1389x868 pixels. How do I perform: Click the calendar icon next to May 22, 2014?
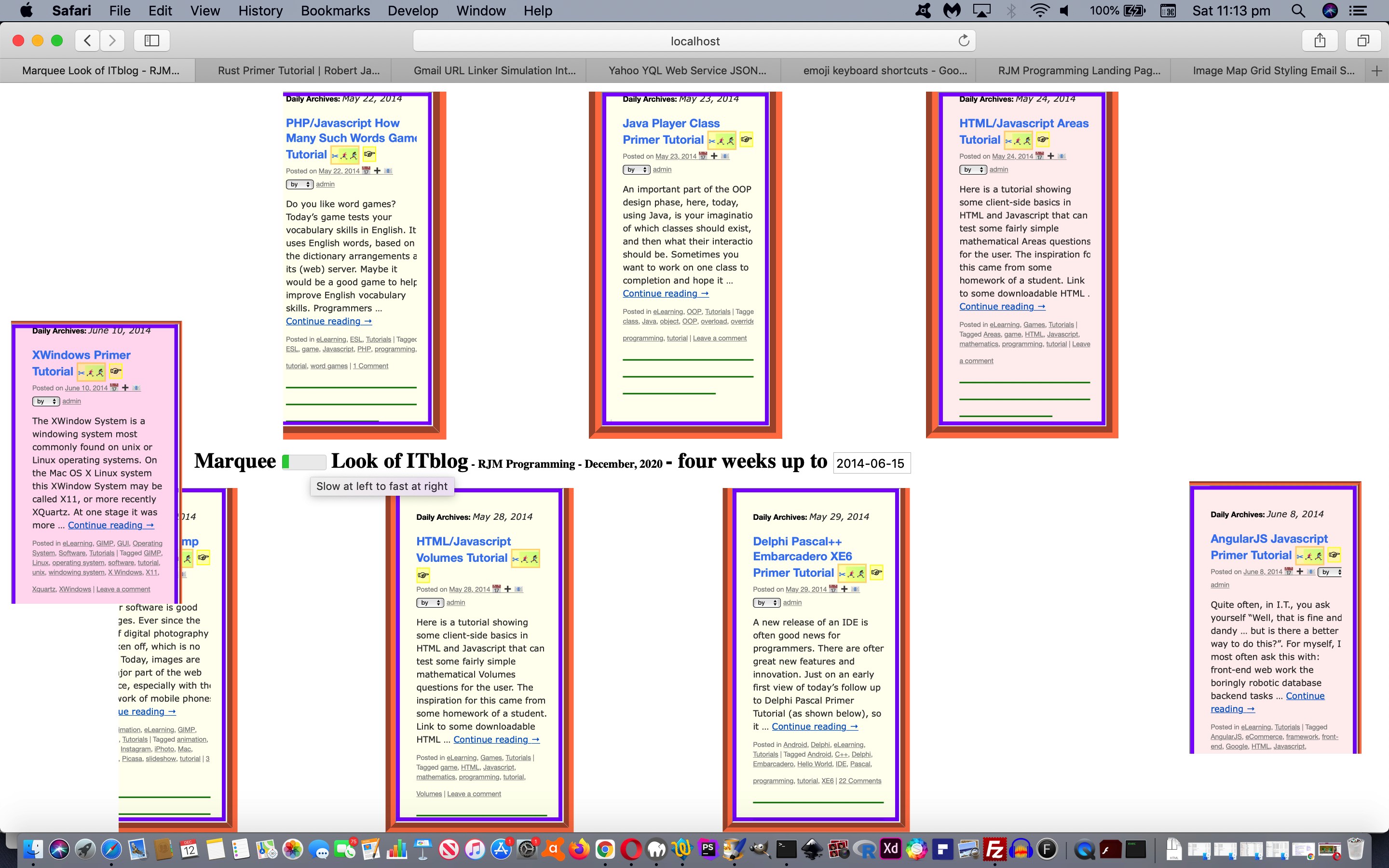coord(366,171)
